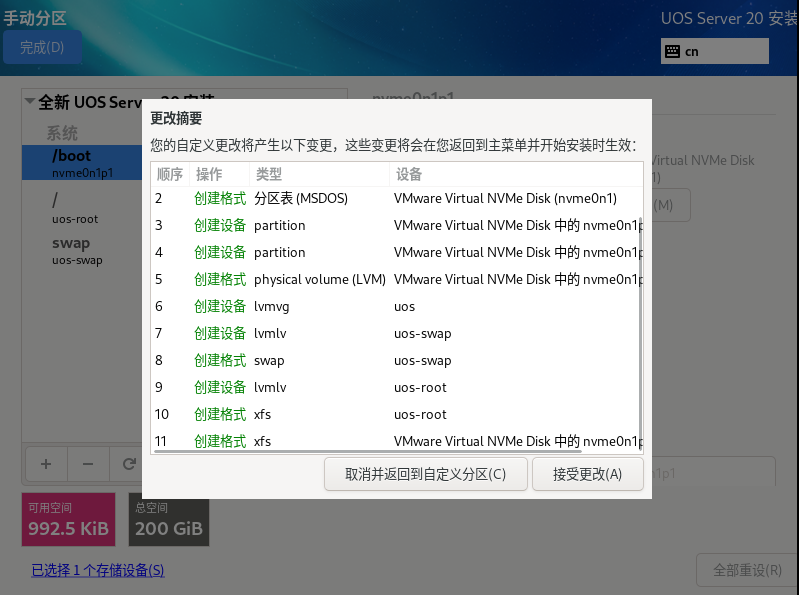Select row 9 lvmlv uos-root
The height and width of the screenshot is (595, 799).
395,387
